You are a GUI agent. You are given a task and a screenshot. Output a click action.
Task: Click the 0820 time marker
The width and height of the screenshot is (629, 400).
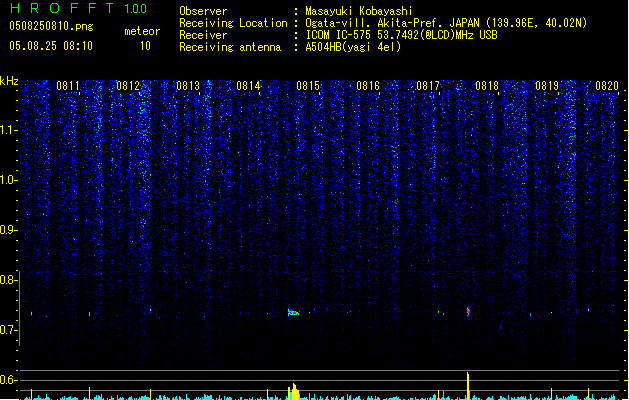pos(607,86)
